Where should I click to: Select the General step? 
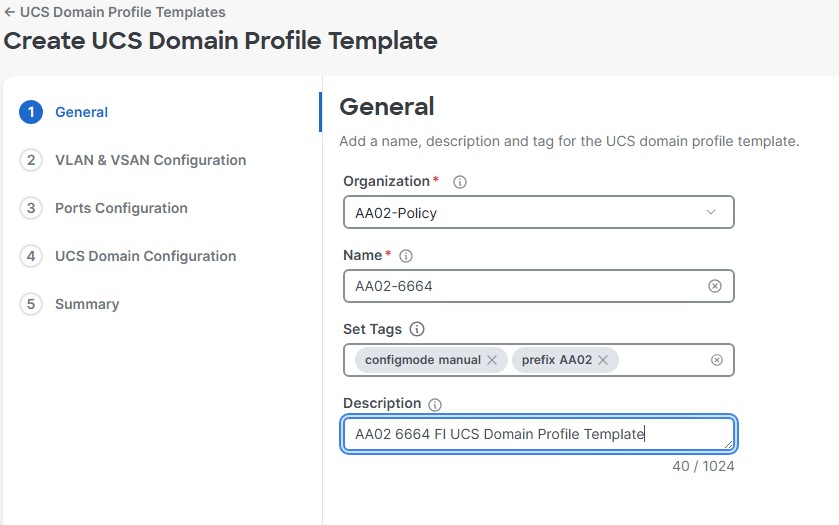click(81, 112)
